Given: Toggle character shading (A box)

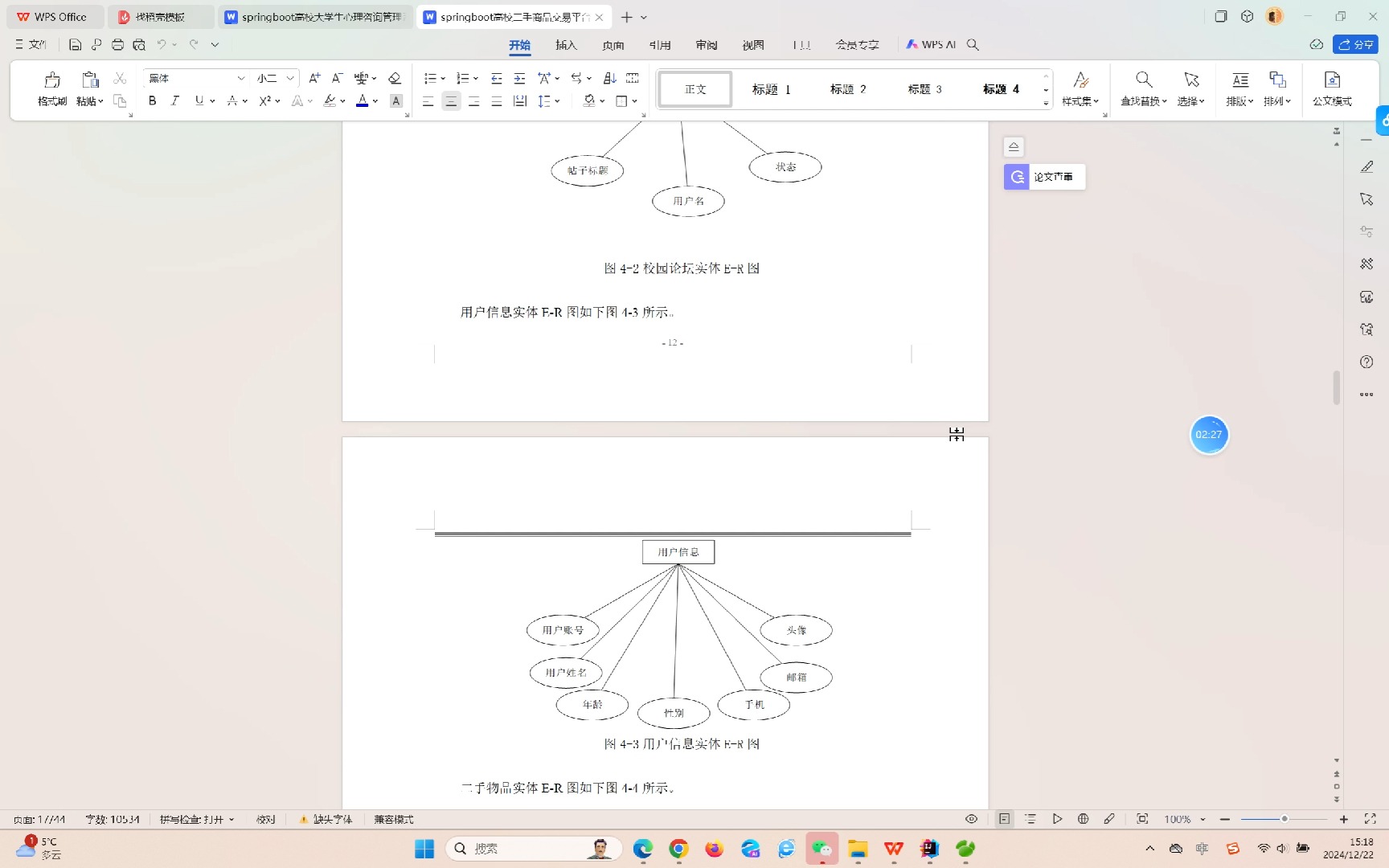Looking at the screenshot, I should (x=395, y=100).
